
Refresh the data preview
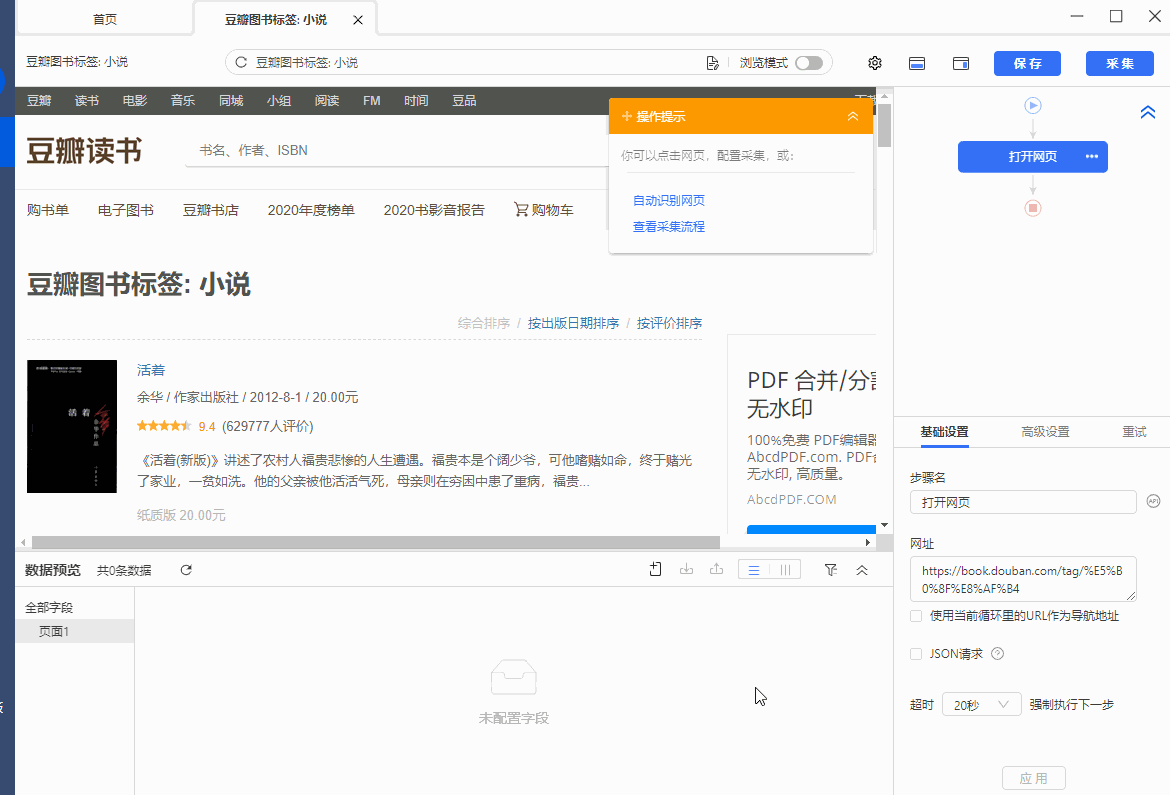click(186, 570)
